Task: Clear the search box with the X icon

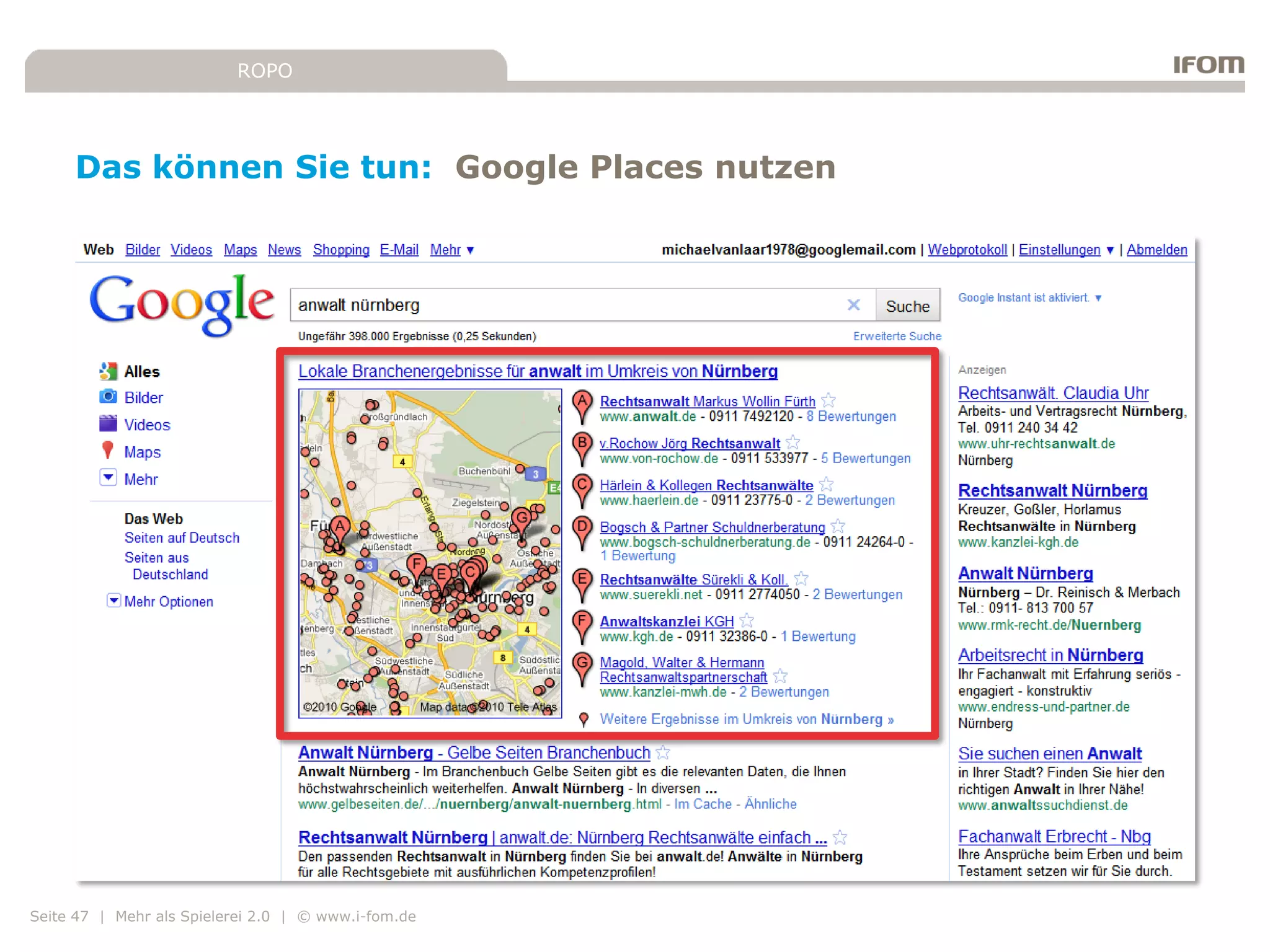Action: (x=854, y=305)
